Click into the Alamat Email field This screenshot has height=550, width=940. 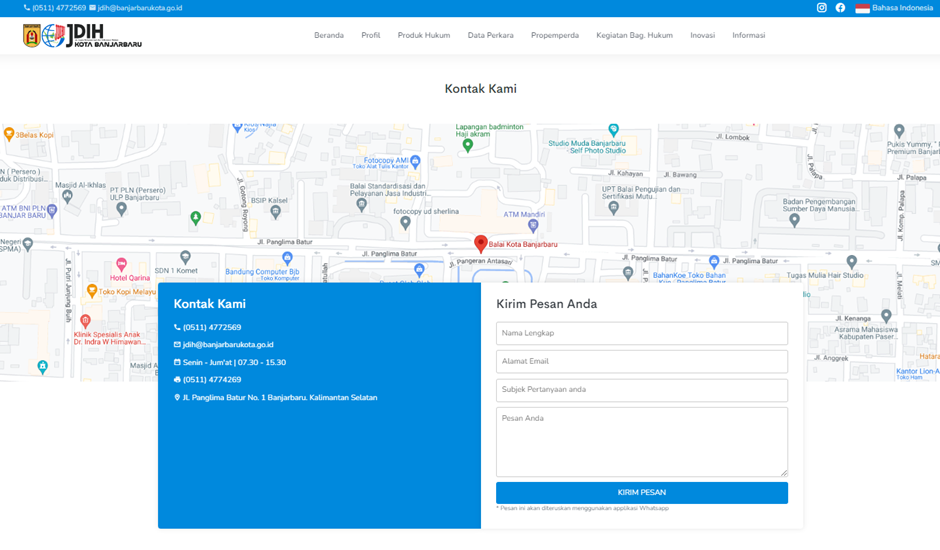pos(641,361)
